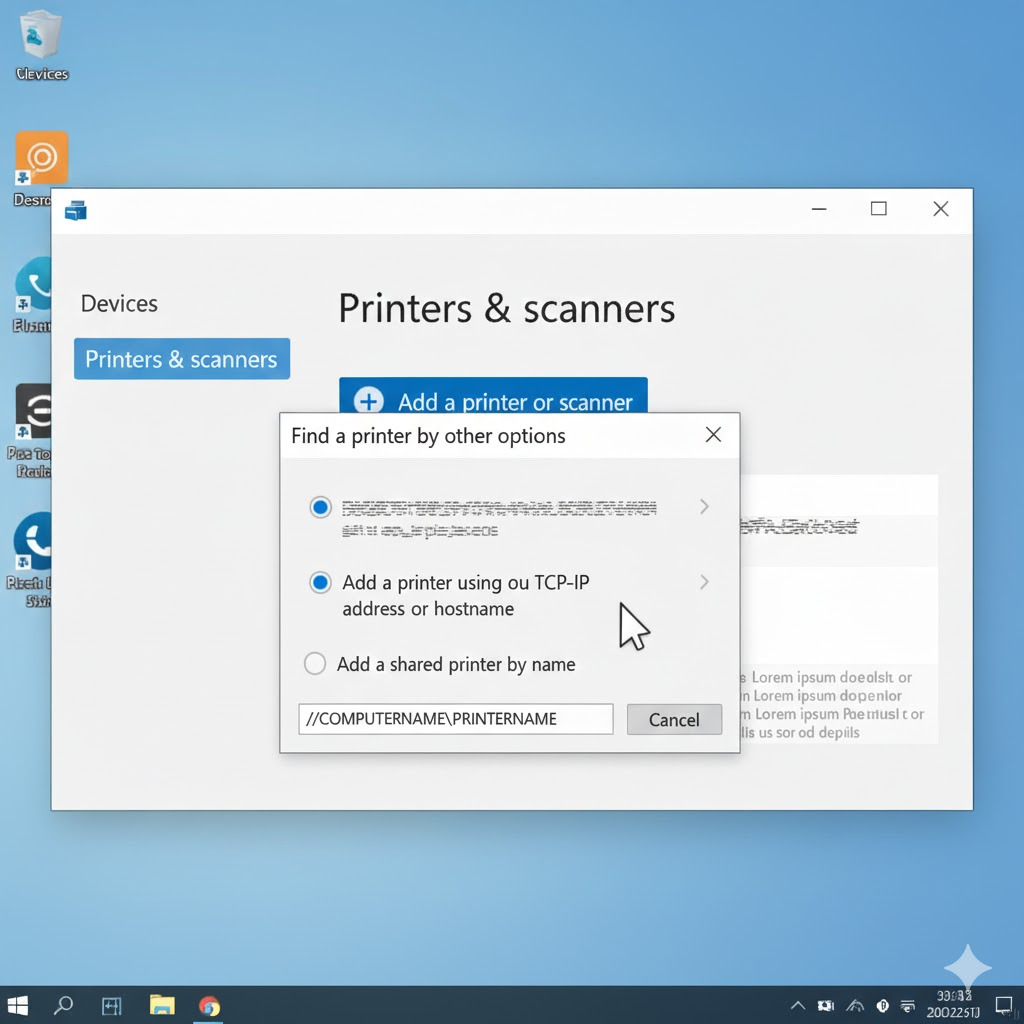Viewport: 1024px width, 1024px height.
Task: Select the TCP-IP address or hostname radio
Action: tap(320, 583)
